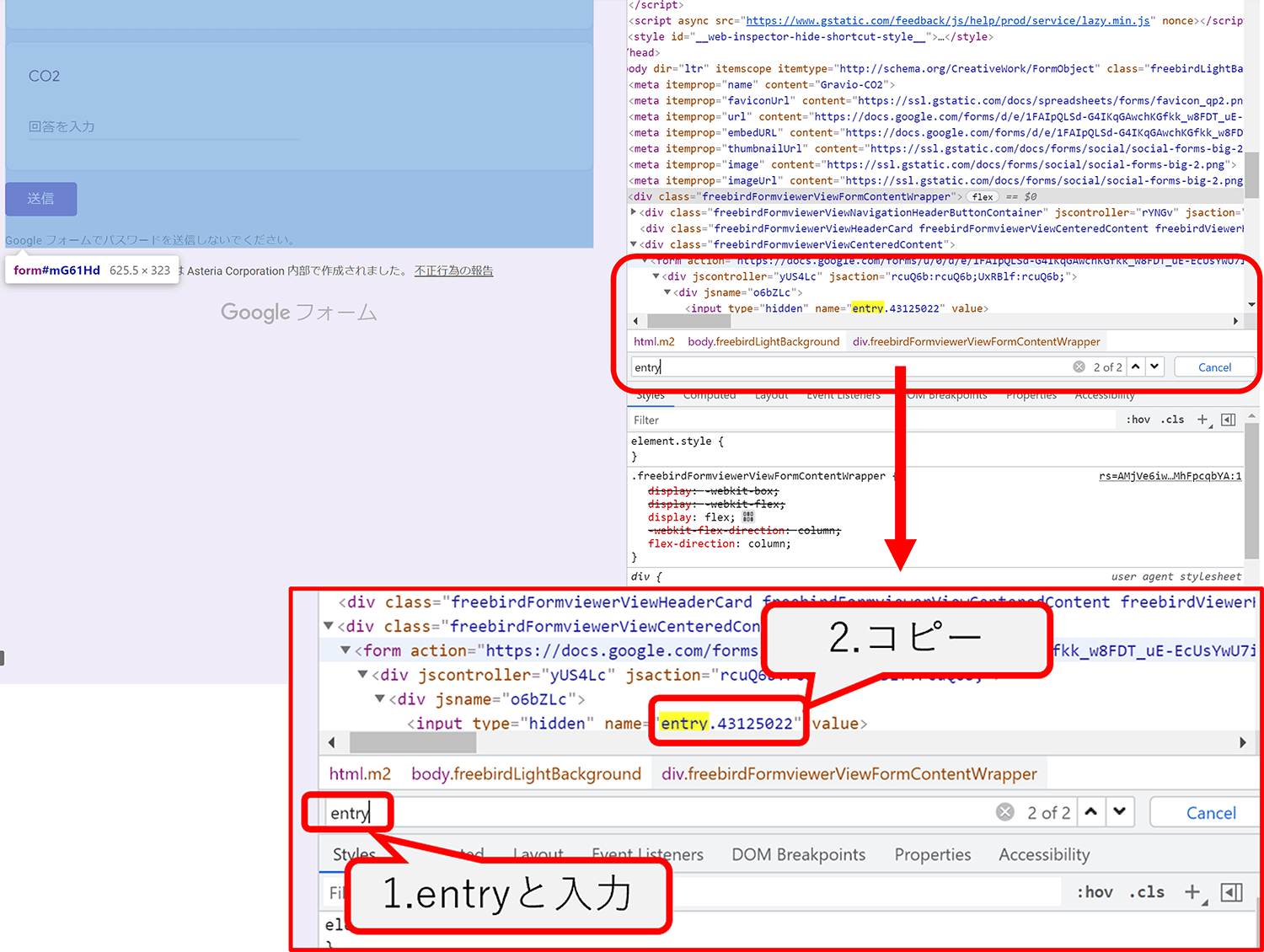The height and width of the screenshot is (952, 1264).
Task: Click the highlighted entry.43125022 name in enlarged inset
Action: pos(726,724)
